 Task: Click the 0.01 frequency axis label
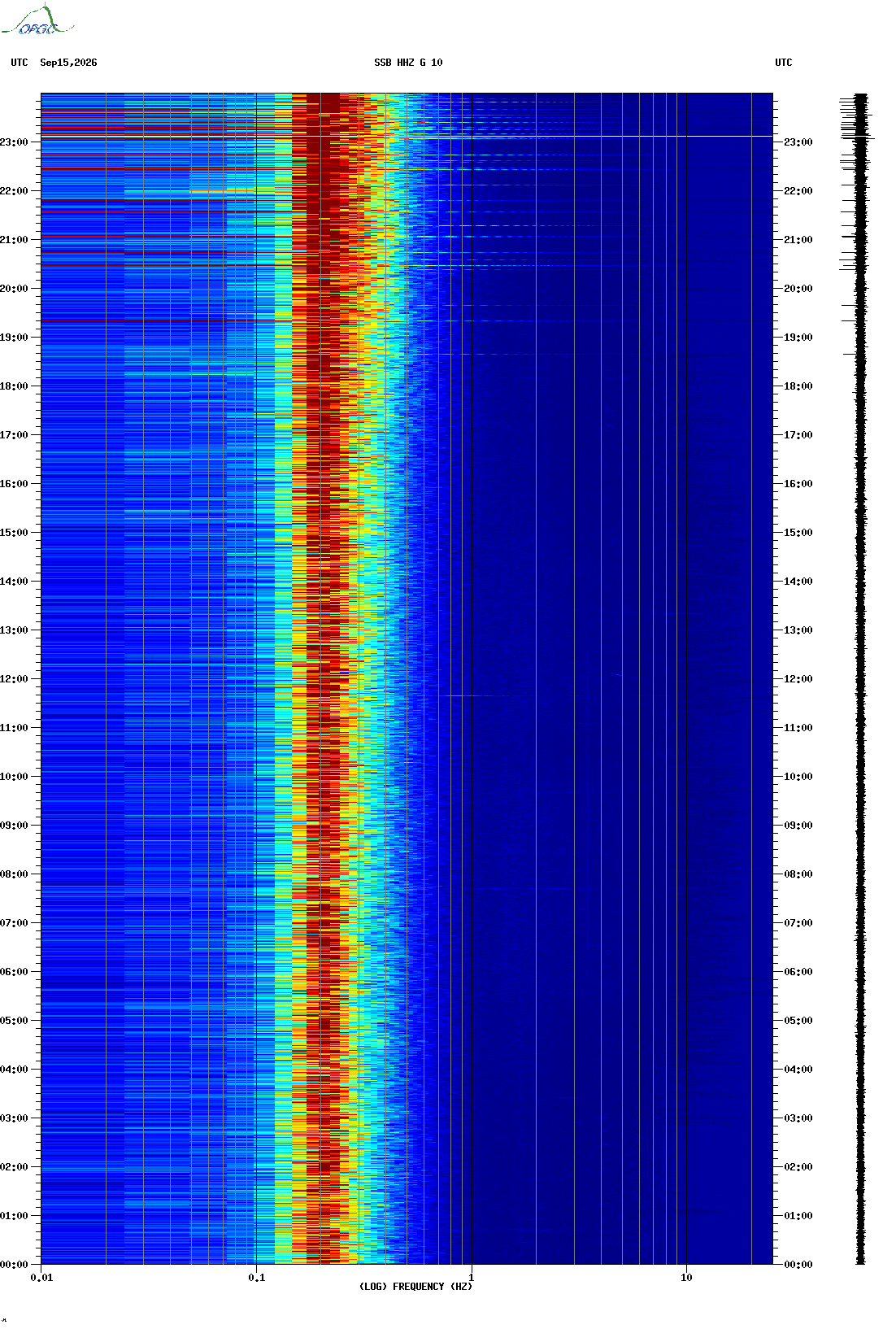pos(42,1278)
